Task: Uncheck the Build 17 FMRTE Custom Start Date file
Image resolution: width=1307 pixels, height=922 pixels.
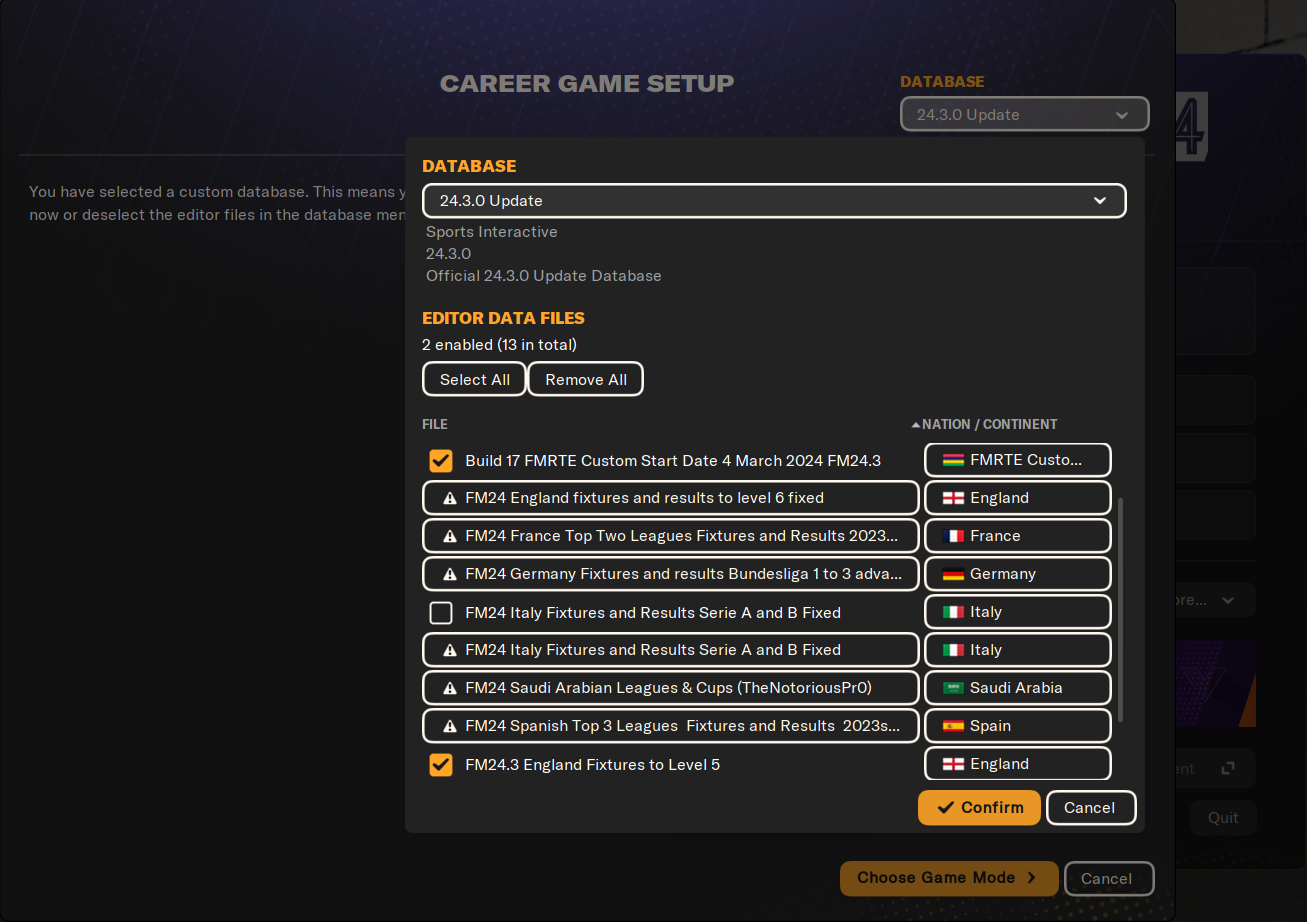Action: click(x=441, y=460)
